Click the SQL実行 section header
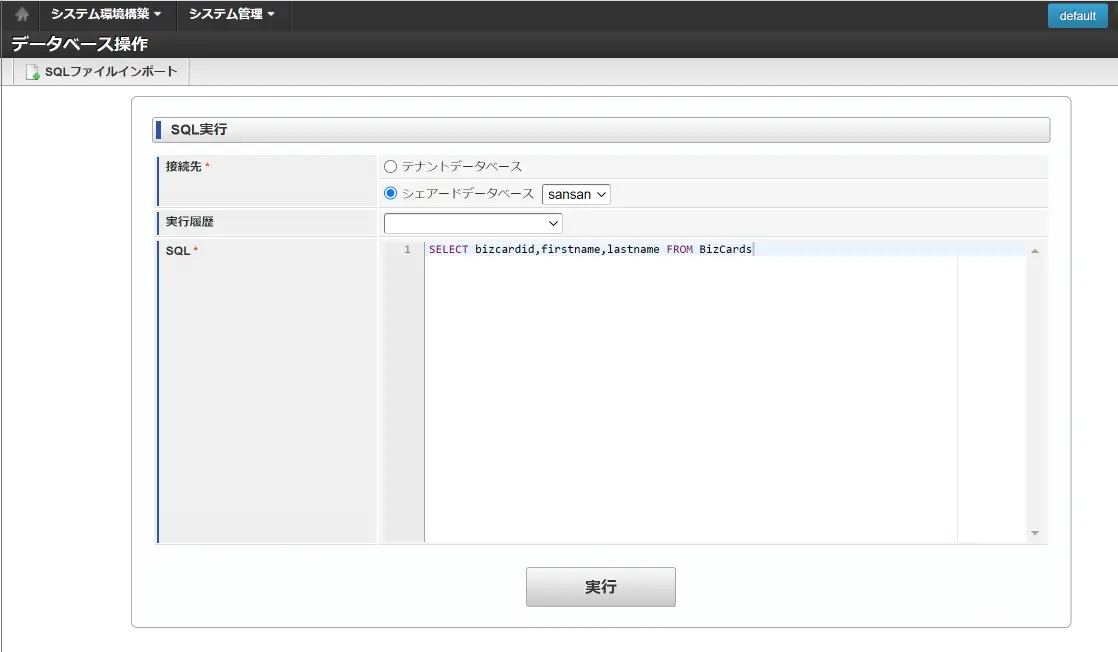 click(x=601, y=130)
